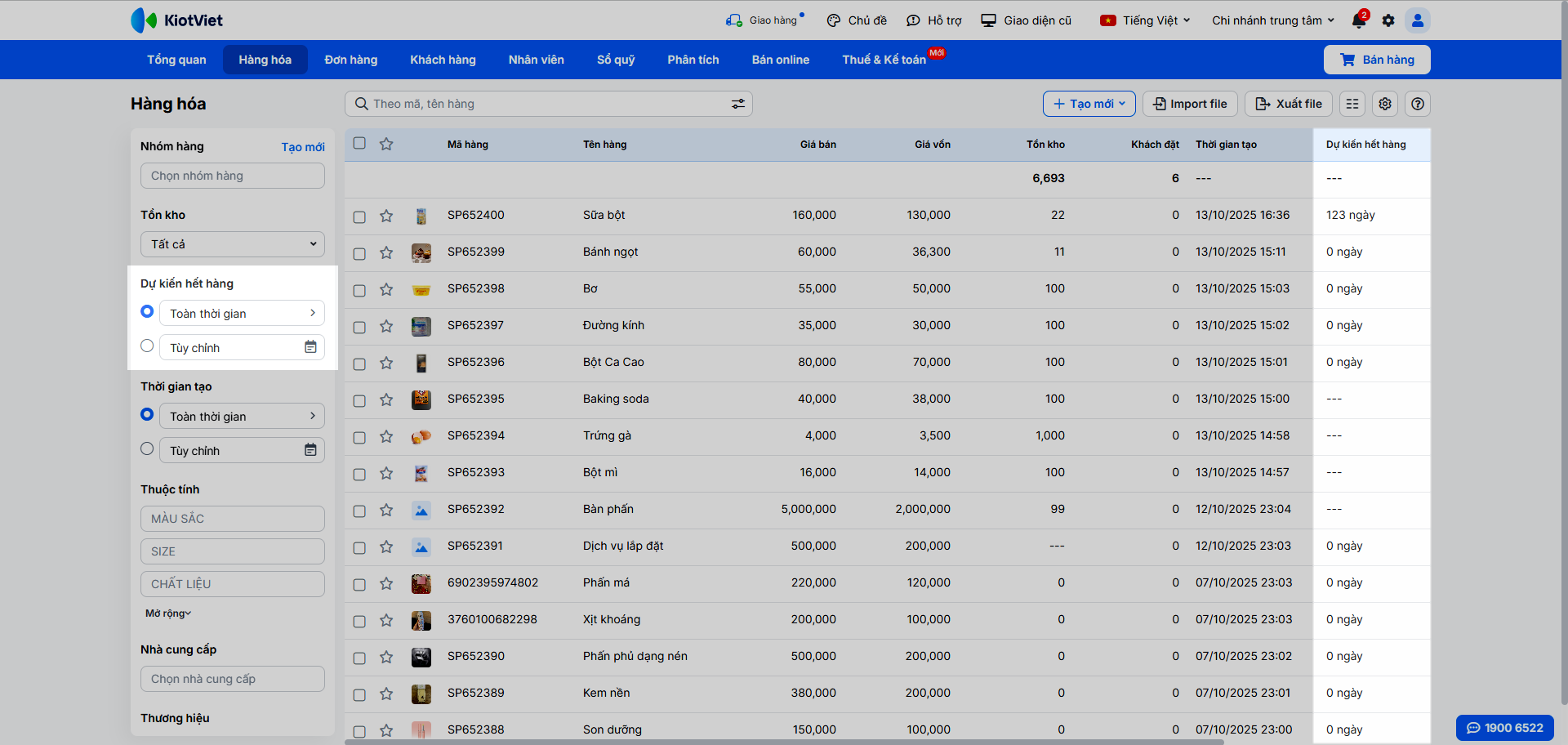Star the Bột mì product

click(x=386, y=473)
